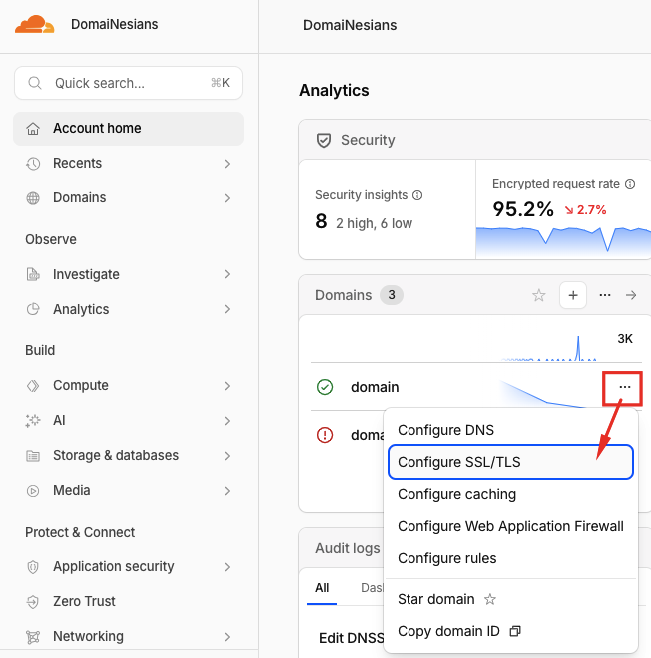Click the Storage & databases icon
This screenshot has width=651, height=658.
tap(33, 456)
